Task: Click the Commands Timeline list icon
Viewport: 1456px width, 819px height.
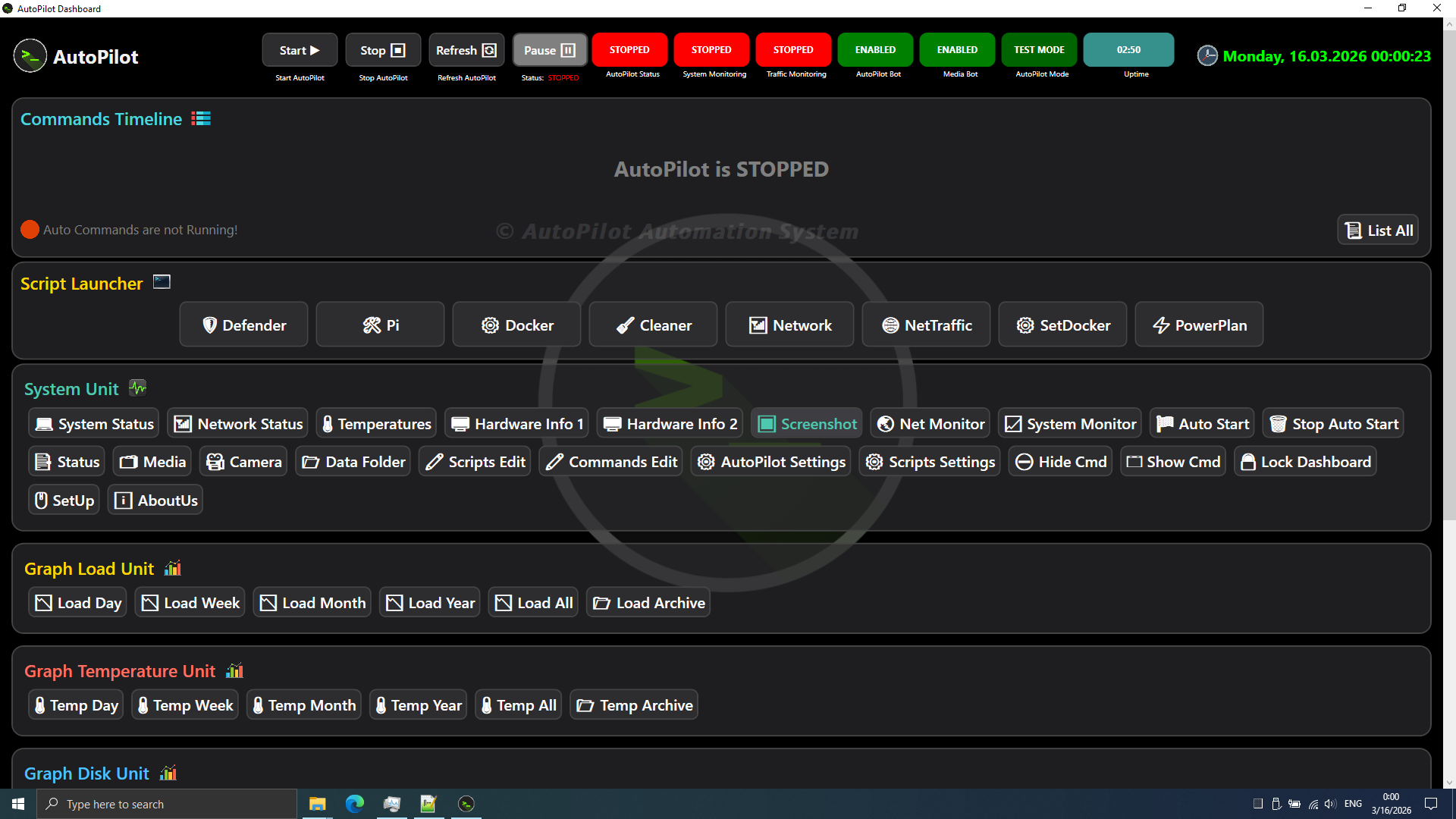Action: (x=201, y=119)
